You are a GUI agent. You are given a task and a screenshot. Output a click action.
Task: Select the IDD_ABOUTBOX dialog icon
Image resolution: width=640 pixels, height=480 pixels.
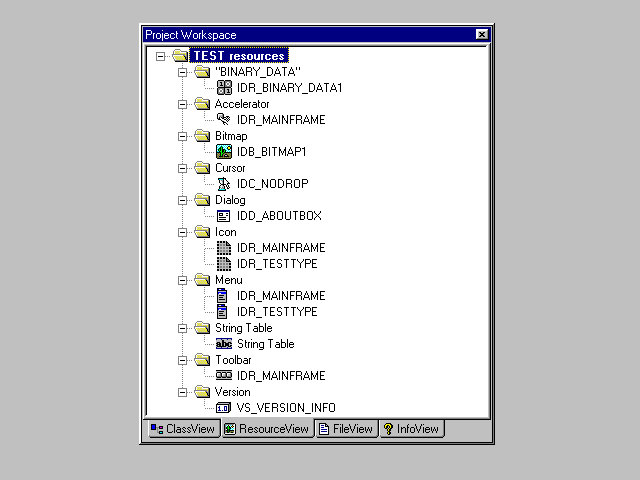pyautogui.click(x=224, y=216)
